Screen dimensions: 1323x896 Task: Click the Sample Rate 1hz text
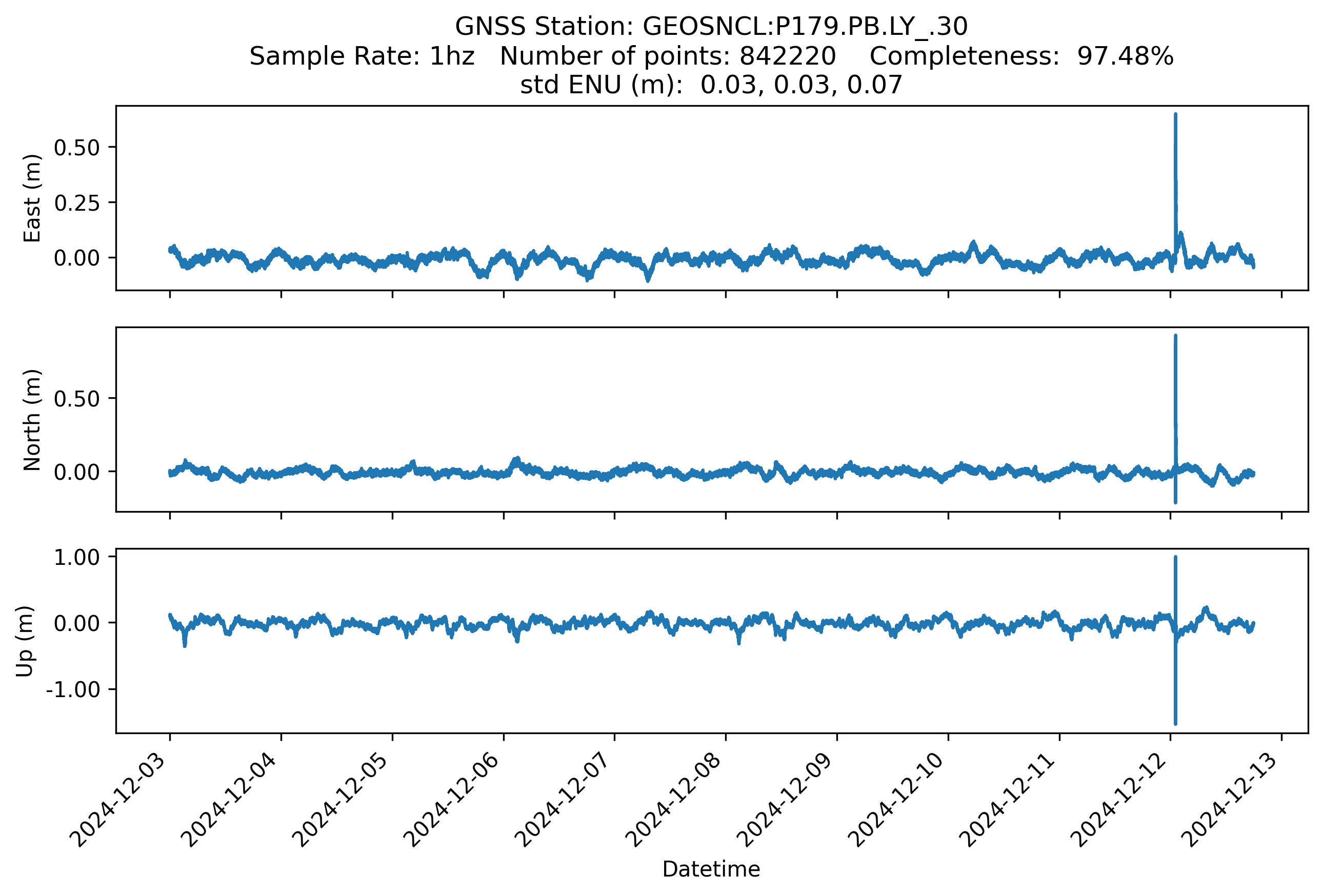pyautogui.click(x=362, y=56)
